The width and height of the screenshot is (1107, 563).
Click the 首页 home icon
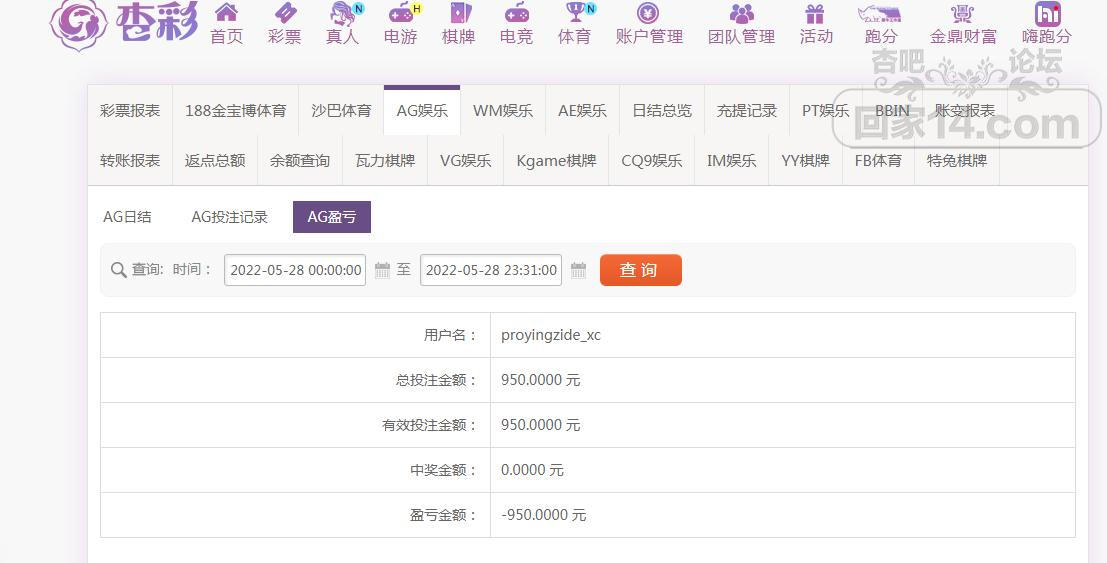click(x=227, y=14)
